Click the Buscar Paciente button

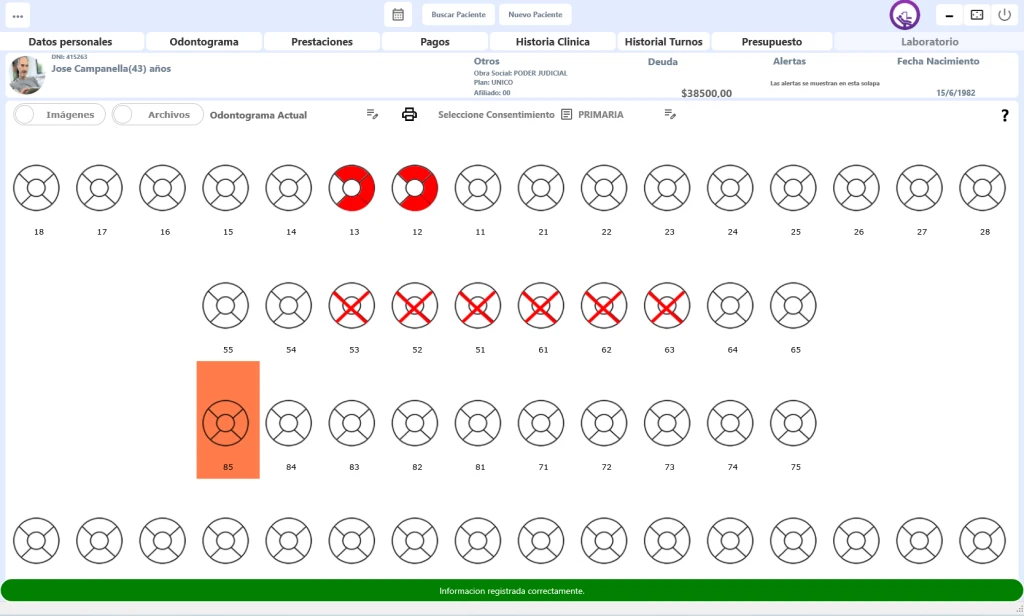458,15
